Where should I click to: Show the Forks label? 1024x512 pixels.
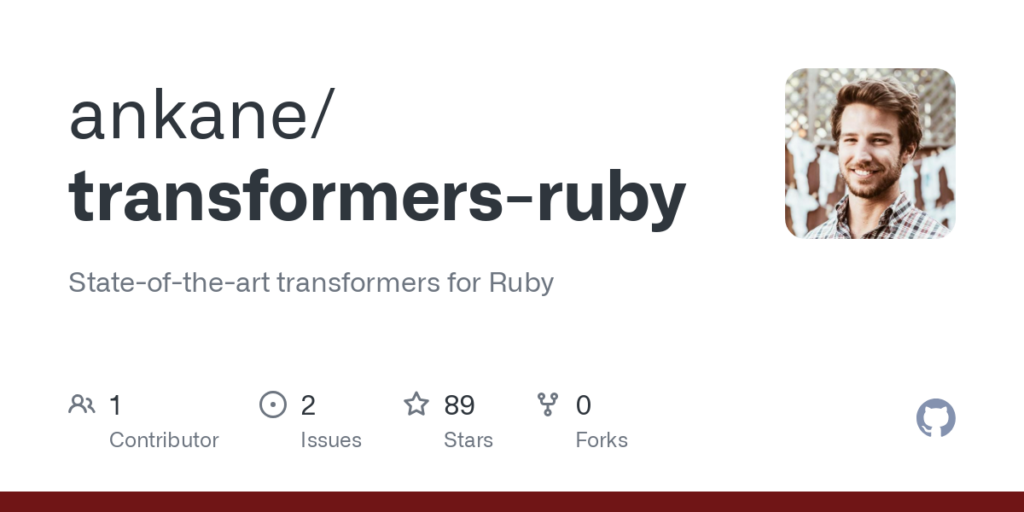click(x=601, y=440)
